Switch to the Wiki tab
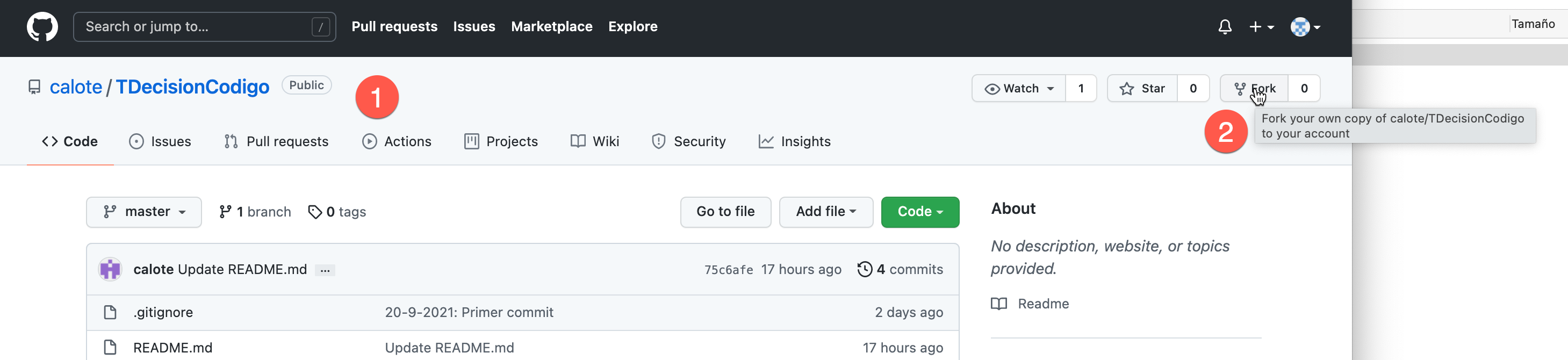 [x=595, y=141]
